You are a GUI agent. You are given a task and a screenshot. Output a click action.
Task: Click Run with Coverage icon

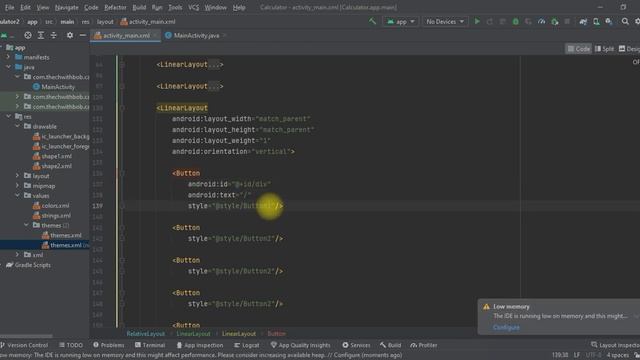(x=529, y=21)
